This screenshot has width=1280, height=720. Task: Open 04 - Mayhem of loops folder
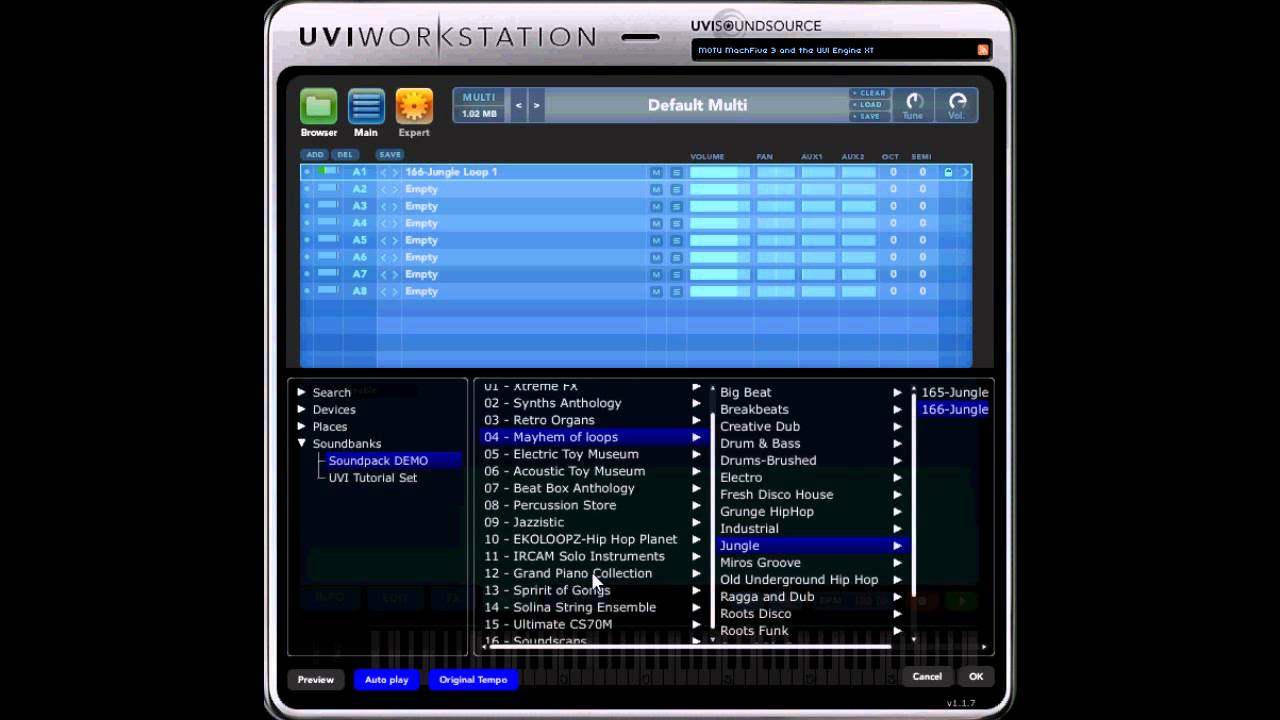tap(594, 437)
